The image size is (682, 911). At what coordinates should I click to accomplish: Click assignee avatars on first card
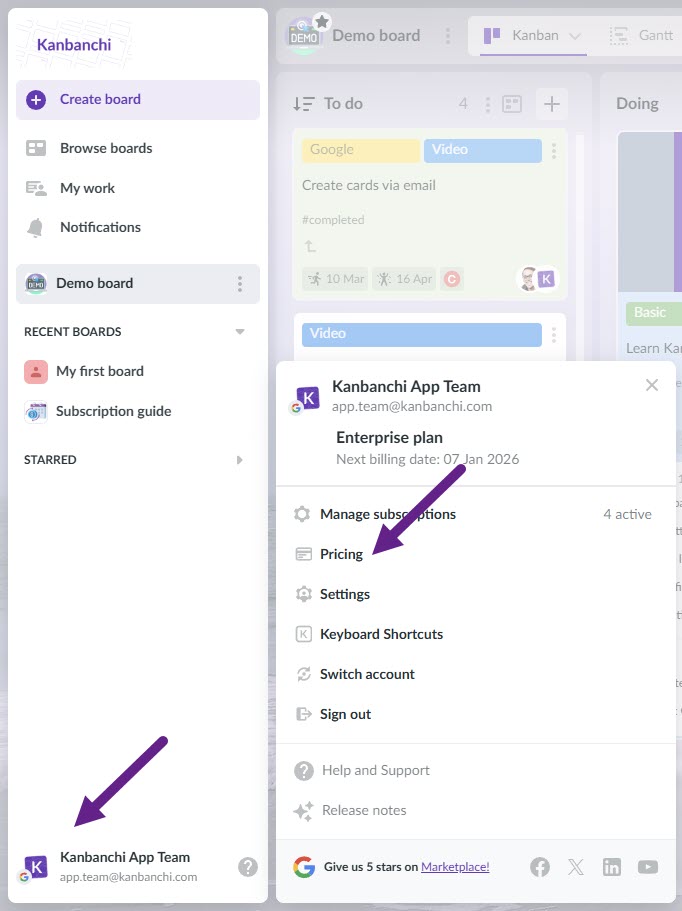537,279
